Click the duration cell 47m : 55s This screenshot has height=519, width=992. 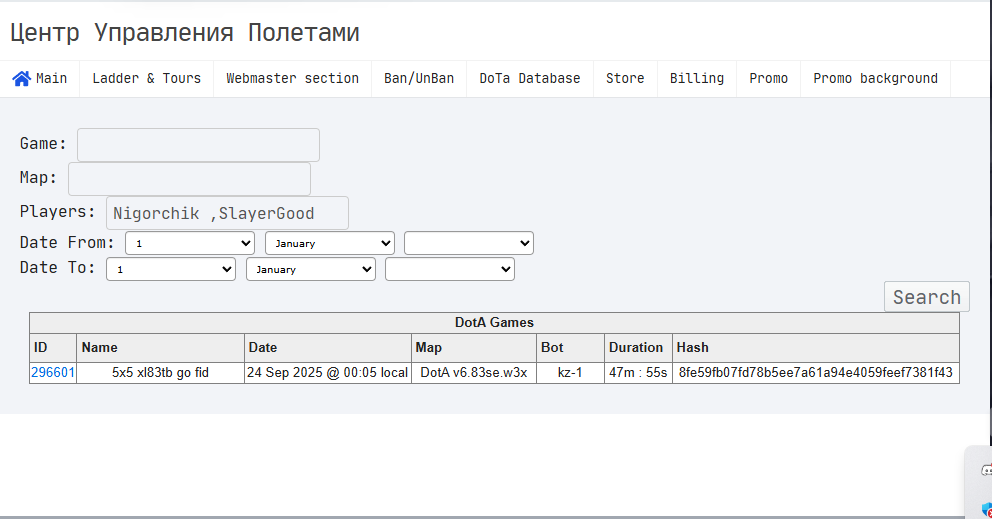(638, 372)
